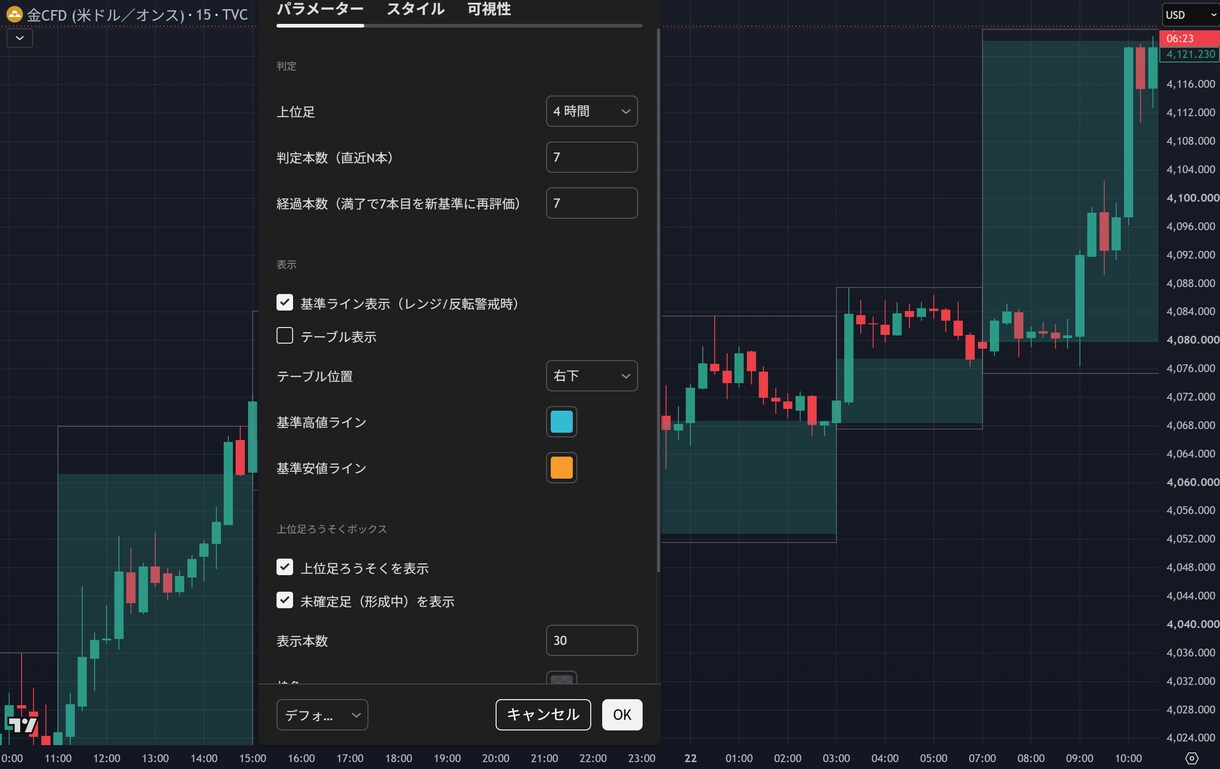Switch to the 可視性 tab
The image size is (1220, 769).
pyautogui.click(x=488, y=9)
